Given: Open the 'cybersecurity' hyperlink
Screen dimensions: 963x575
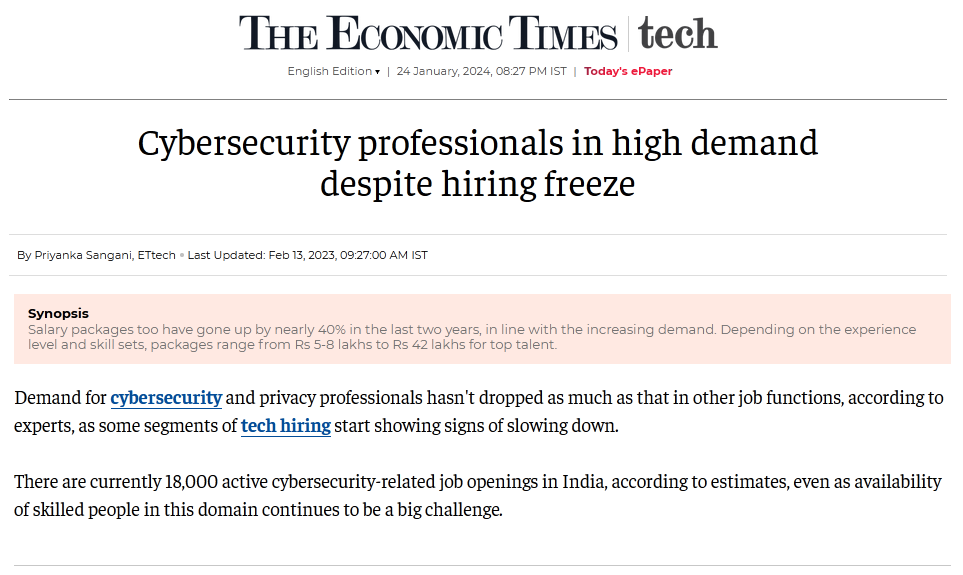Looking at the screenshot, I should pos(166,398).
